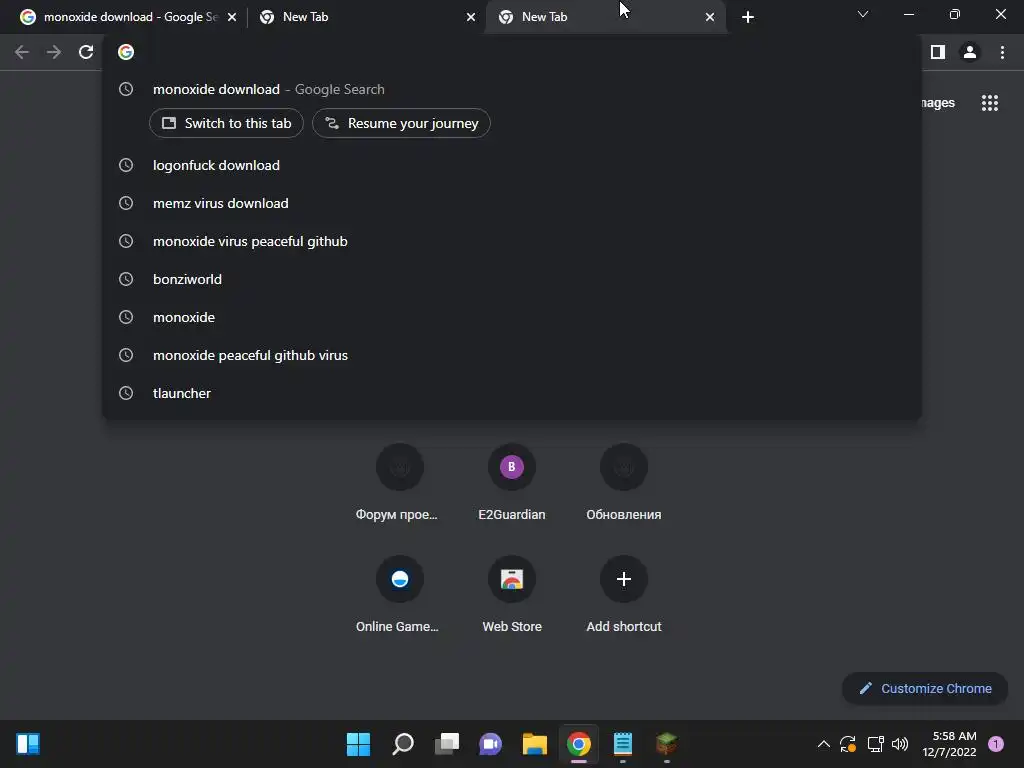
Task: Click the volume speaker tray icon
Action: pyautogui.click(x=900, y=744)
